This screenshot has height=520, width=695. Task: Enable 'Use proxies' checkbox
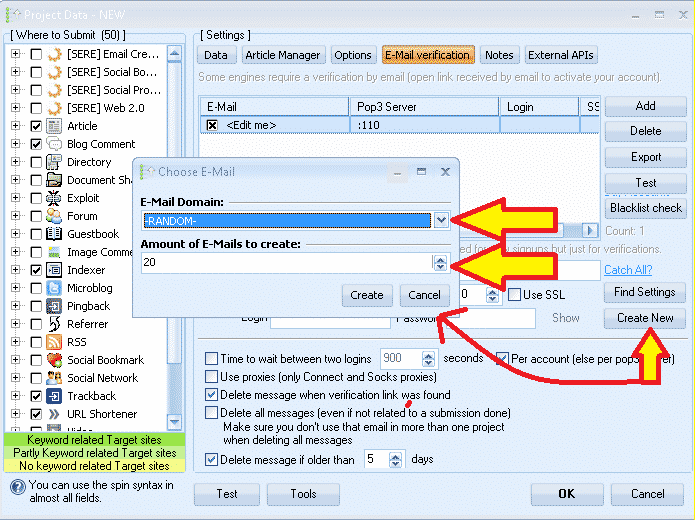coord(211,376)
